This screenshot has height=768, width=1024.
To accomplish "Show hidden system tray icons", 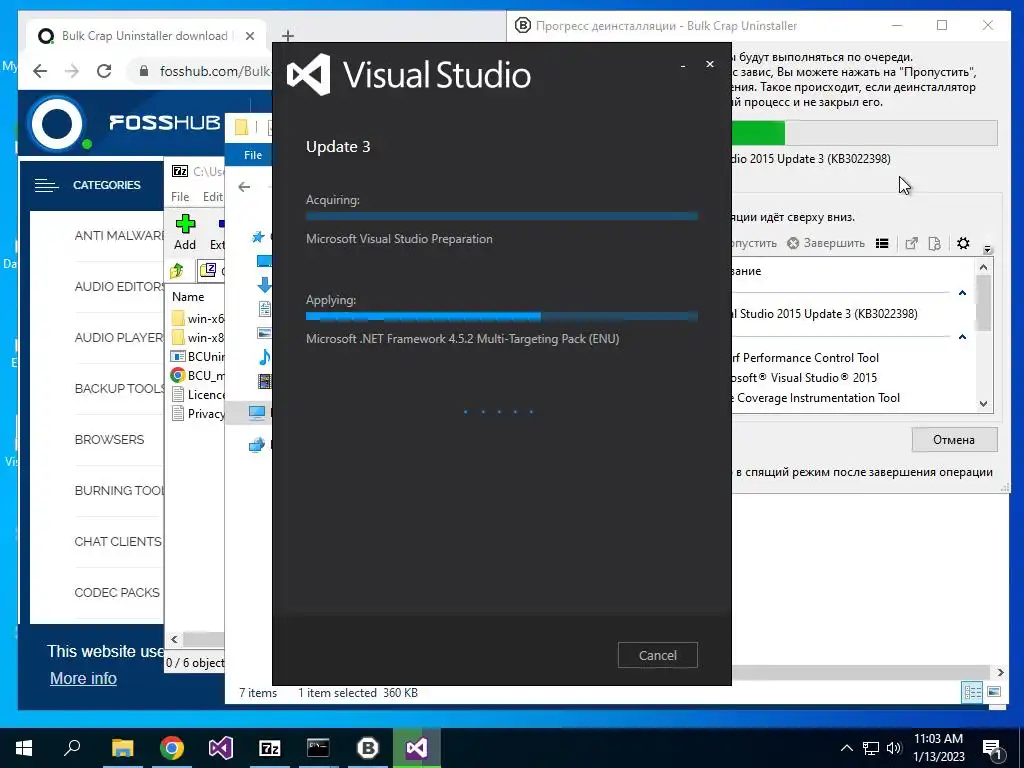I will (846, 748).
